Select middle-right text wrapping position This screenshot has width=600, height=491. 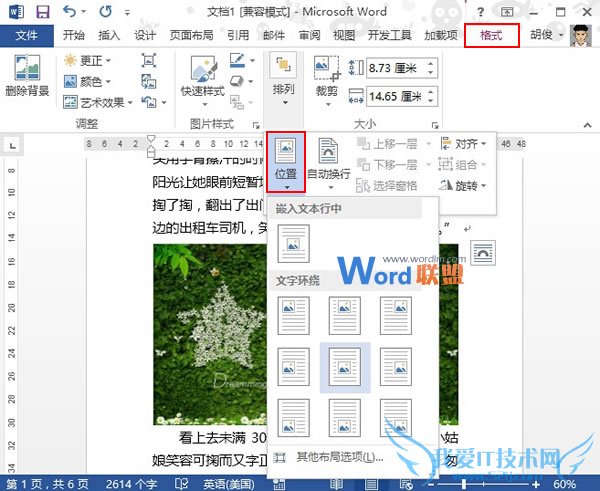click(x=396, y=367)
